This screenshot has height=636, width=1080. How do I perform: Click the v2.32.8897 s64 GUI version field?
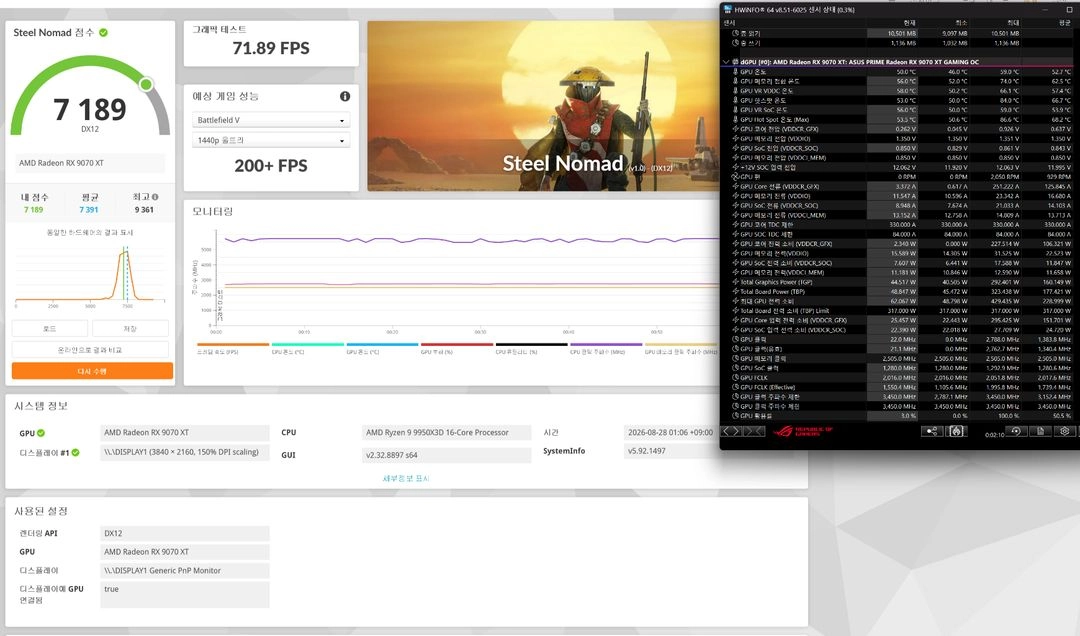(446, 455)
